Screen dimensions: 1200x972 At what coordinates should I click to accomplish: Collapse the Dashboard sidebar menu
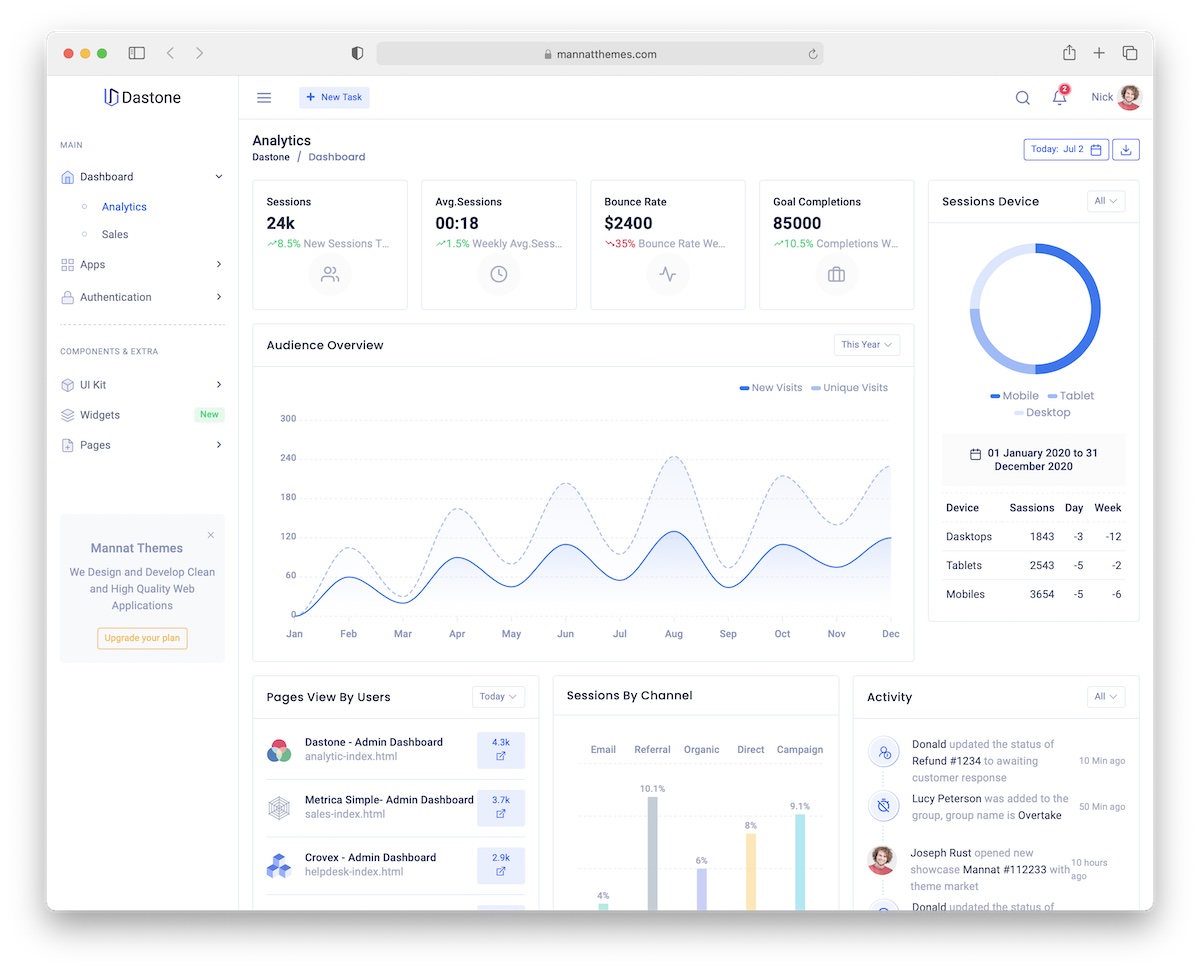[219, 177]
